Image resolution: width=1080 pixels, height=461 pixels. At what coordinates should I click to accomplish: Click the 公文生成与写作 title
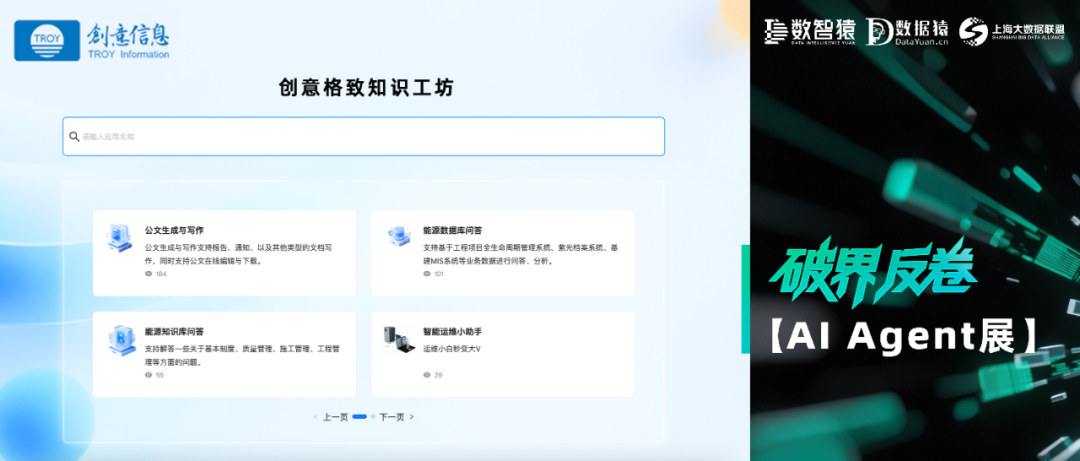174,230
